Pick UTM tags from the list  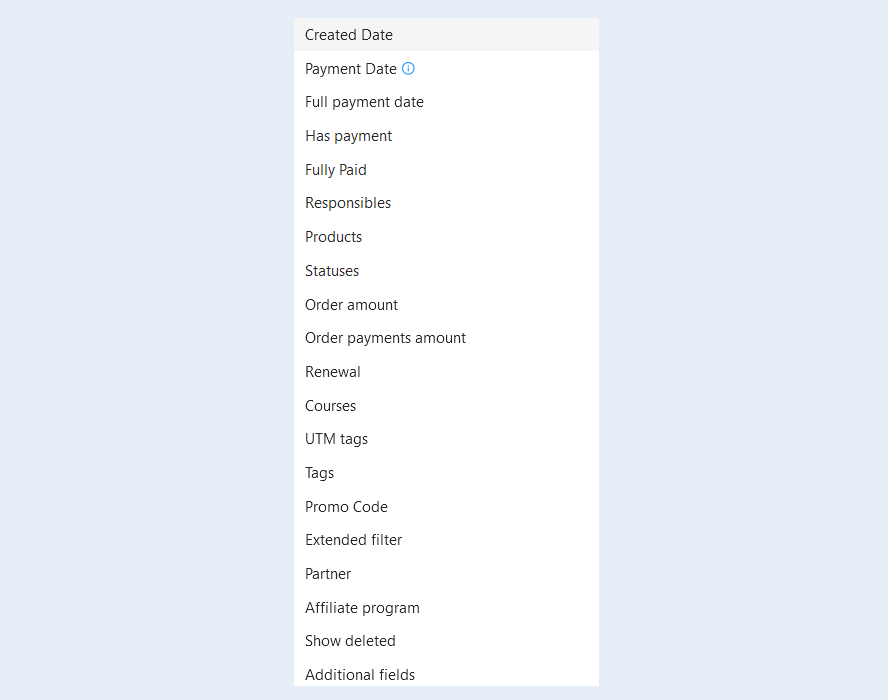point(446,439)
